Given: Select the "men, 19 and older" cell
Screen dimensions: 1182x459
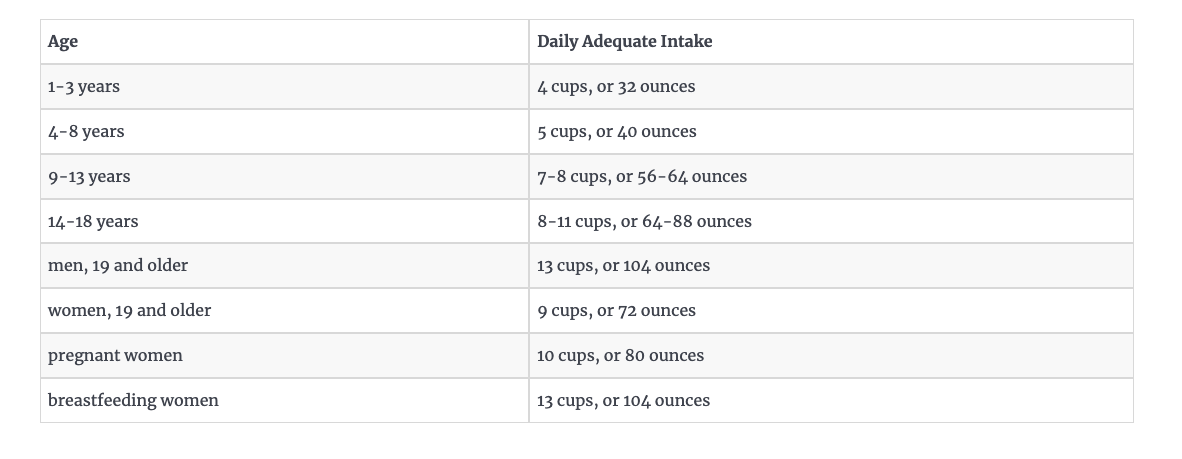Looking at the screenshot, I should point(118,266).
